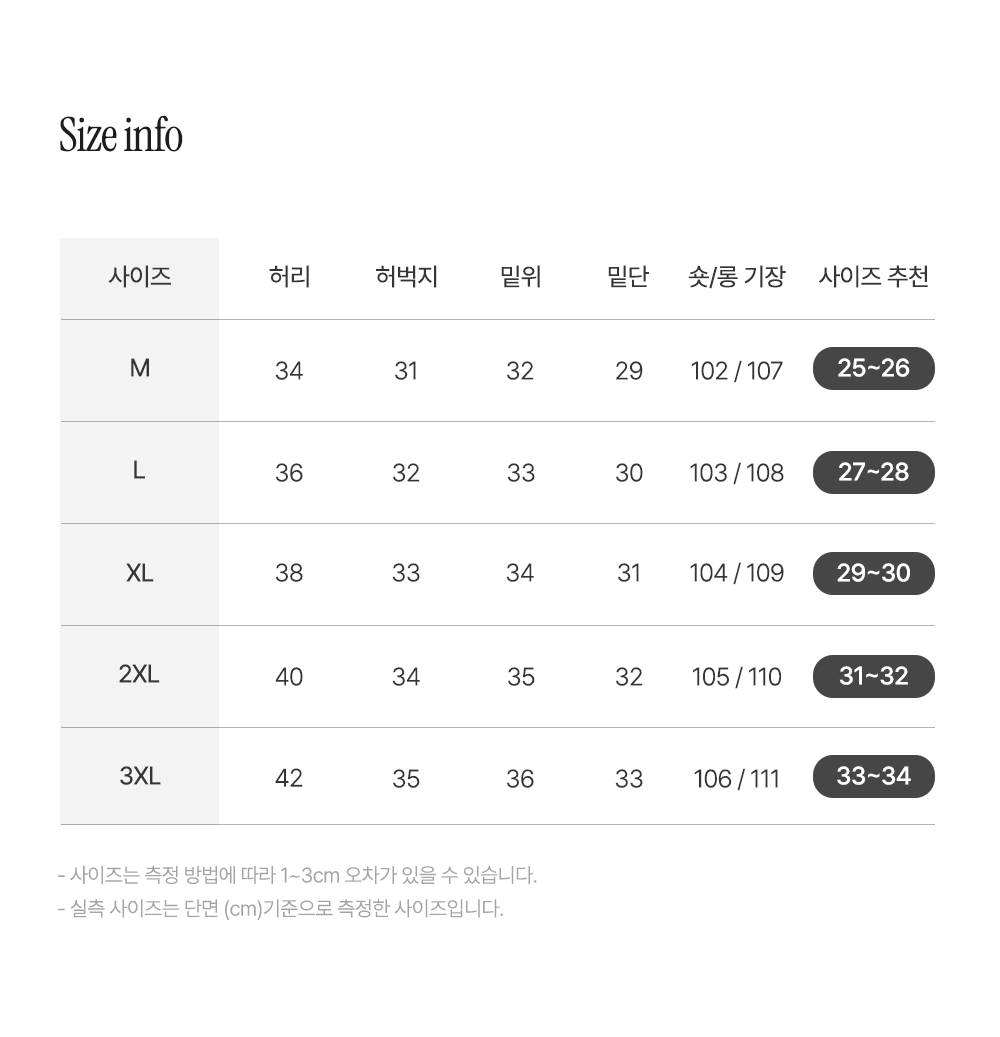Select the 허벅지 column header
The width and height of the screenshot is (1000, 1037).
click(x=406, y=276)
